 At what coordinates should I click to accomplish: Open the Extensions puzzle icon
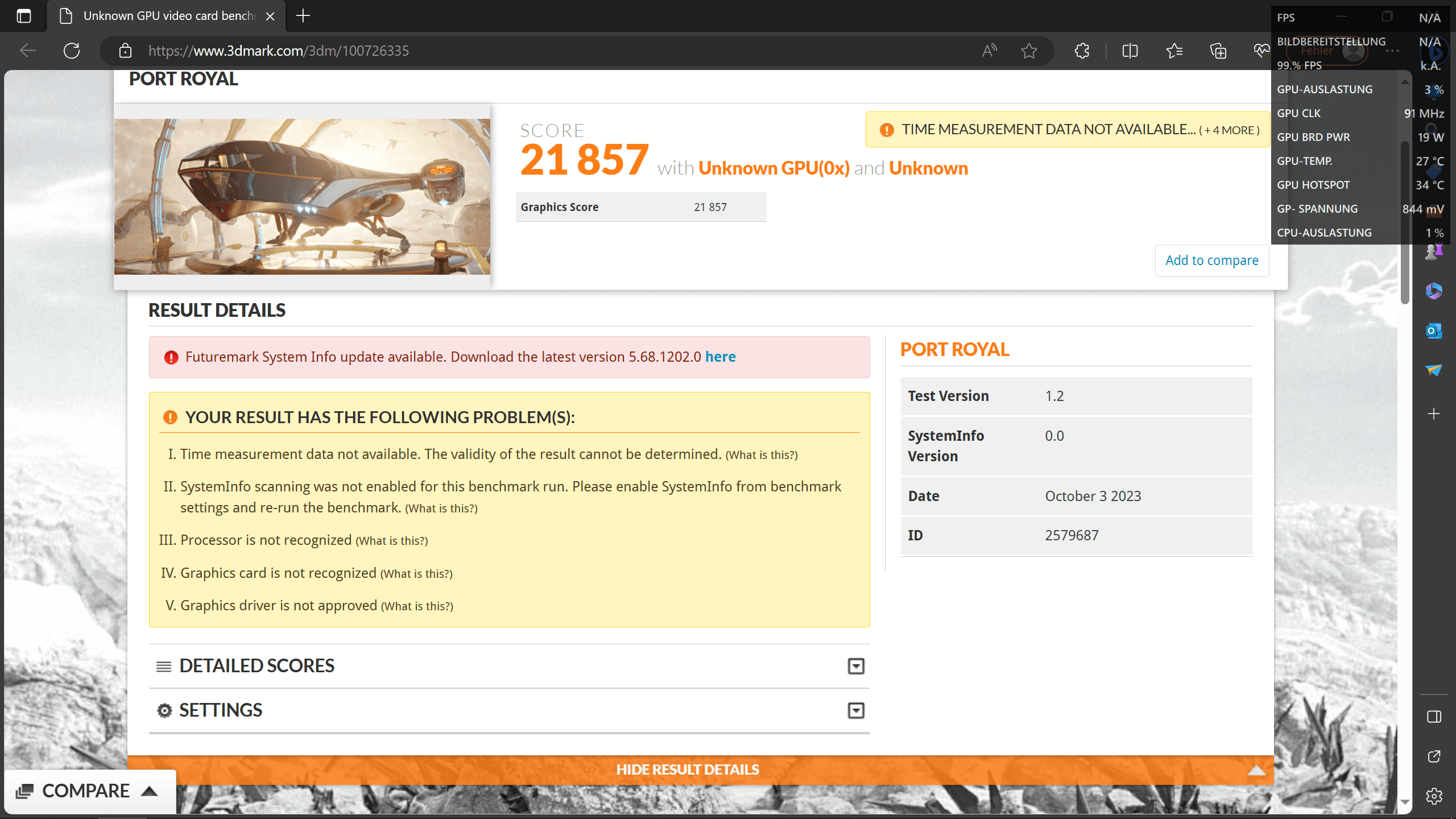tap(1082, 51)
